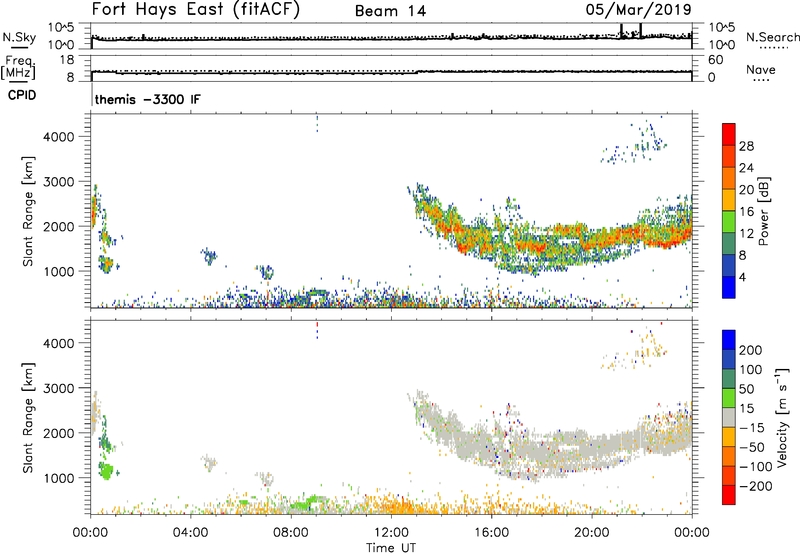
Task: Click the blue bottom segment of Power colorbar
Action: tap(728, 287)
